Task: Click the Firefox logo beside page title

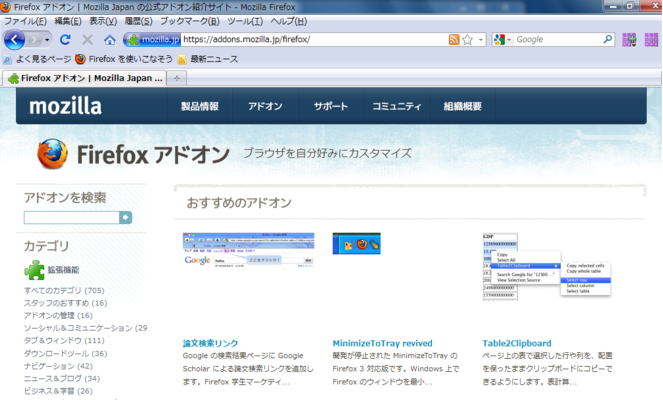Action: pyautogui.click(x=52, y=154)
